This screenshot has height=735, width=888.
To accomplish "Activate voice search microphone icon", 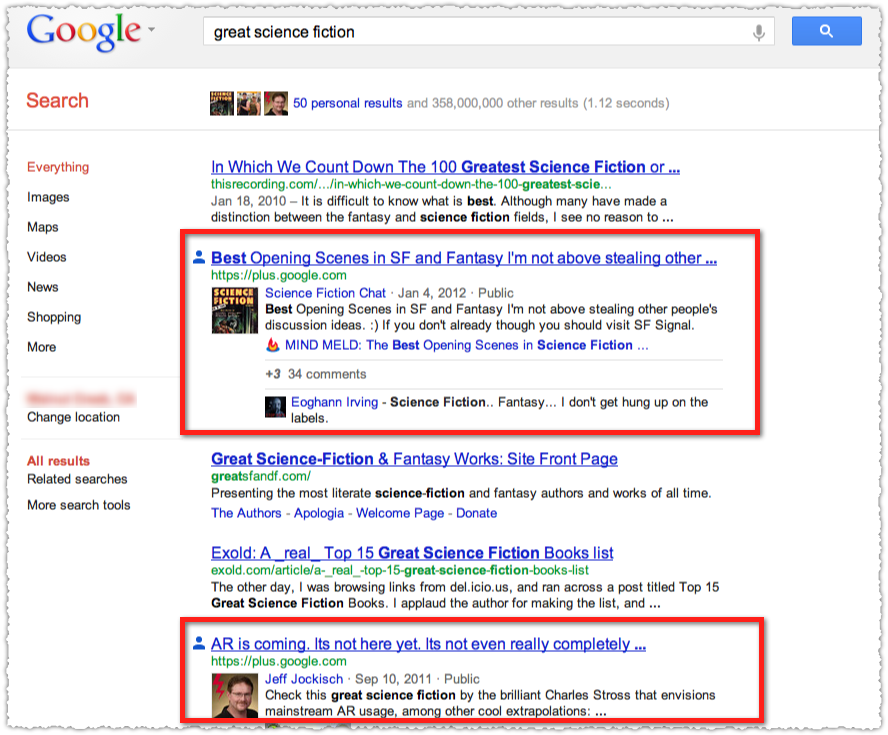I will tap(759, 32).
